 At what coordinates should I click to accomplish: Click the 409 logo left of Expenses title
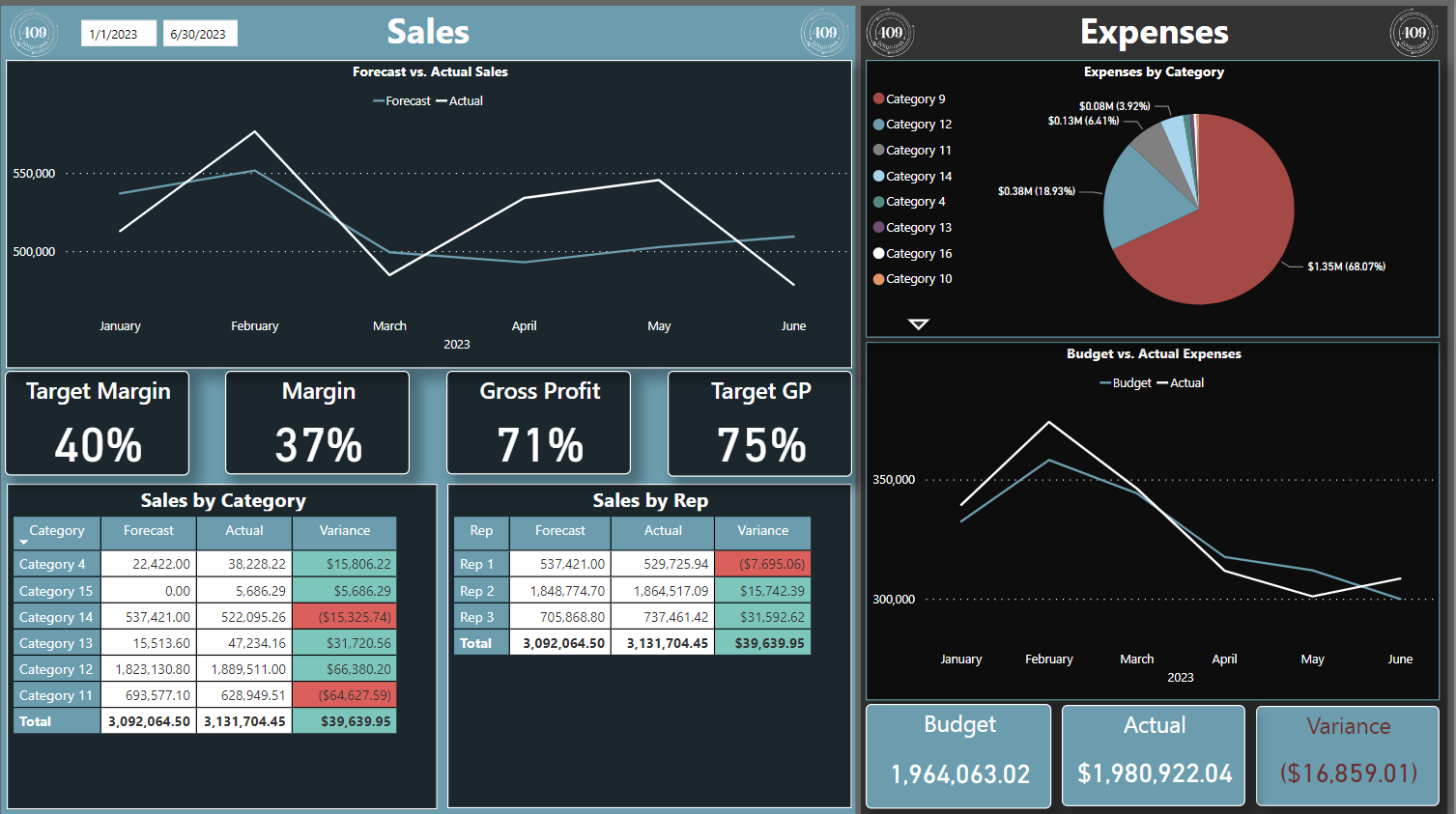click(890, 33)
